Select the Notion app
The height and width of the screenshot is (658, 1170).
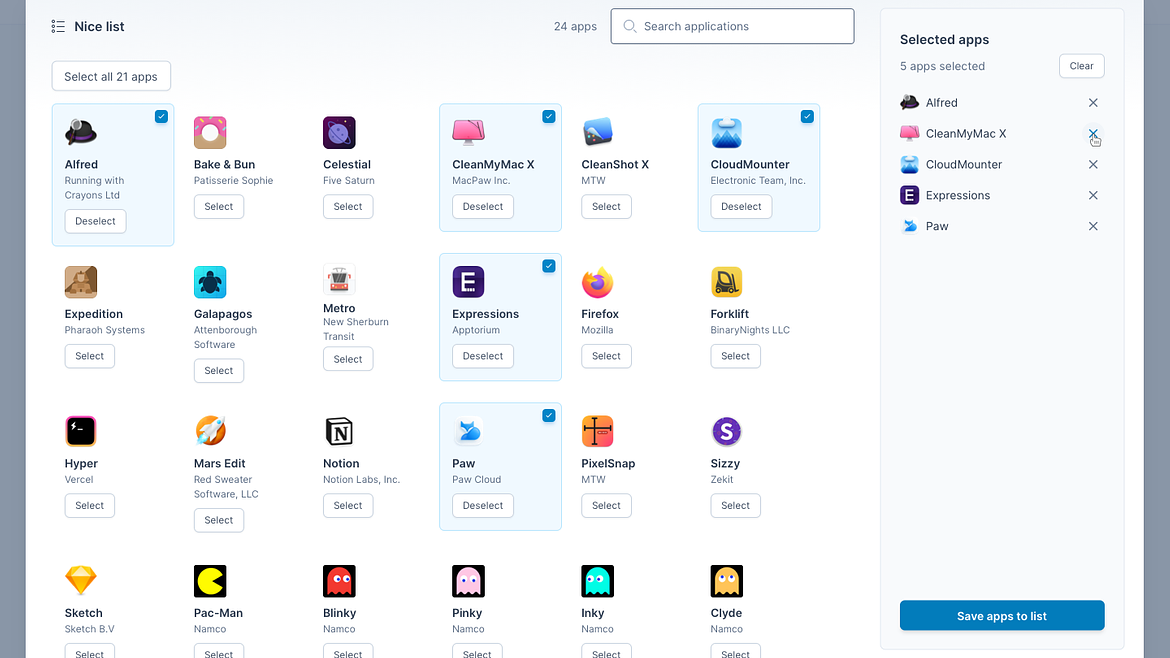348,505
